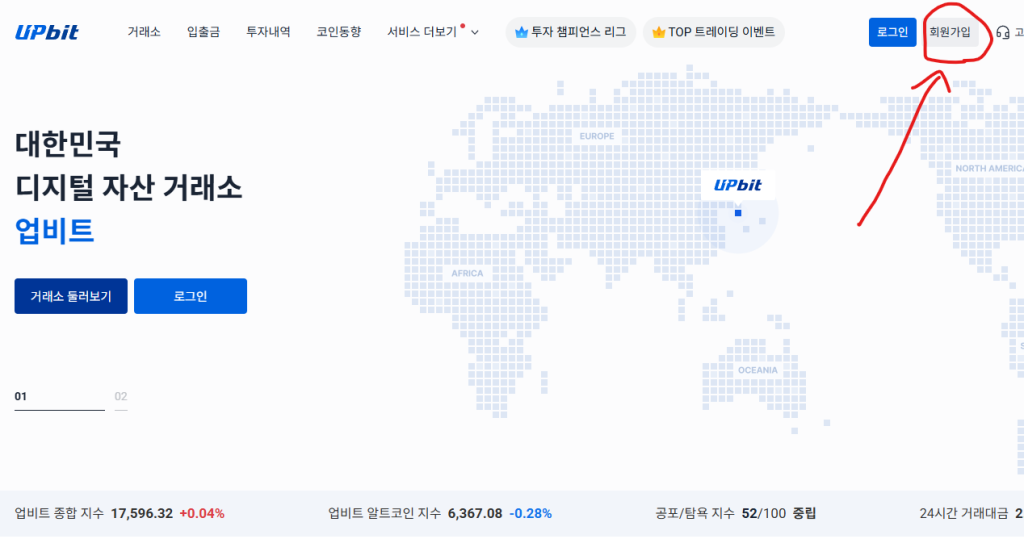Image resolution: width=1024 pixels, height=539 pixels.
Task: Click the blue location dot on the map
Action: coord(738,212)
